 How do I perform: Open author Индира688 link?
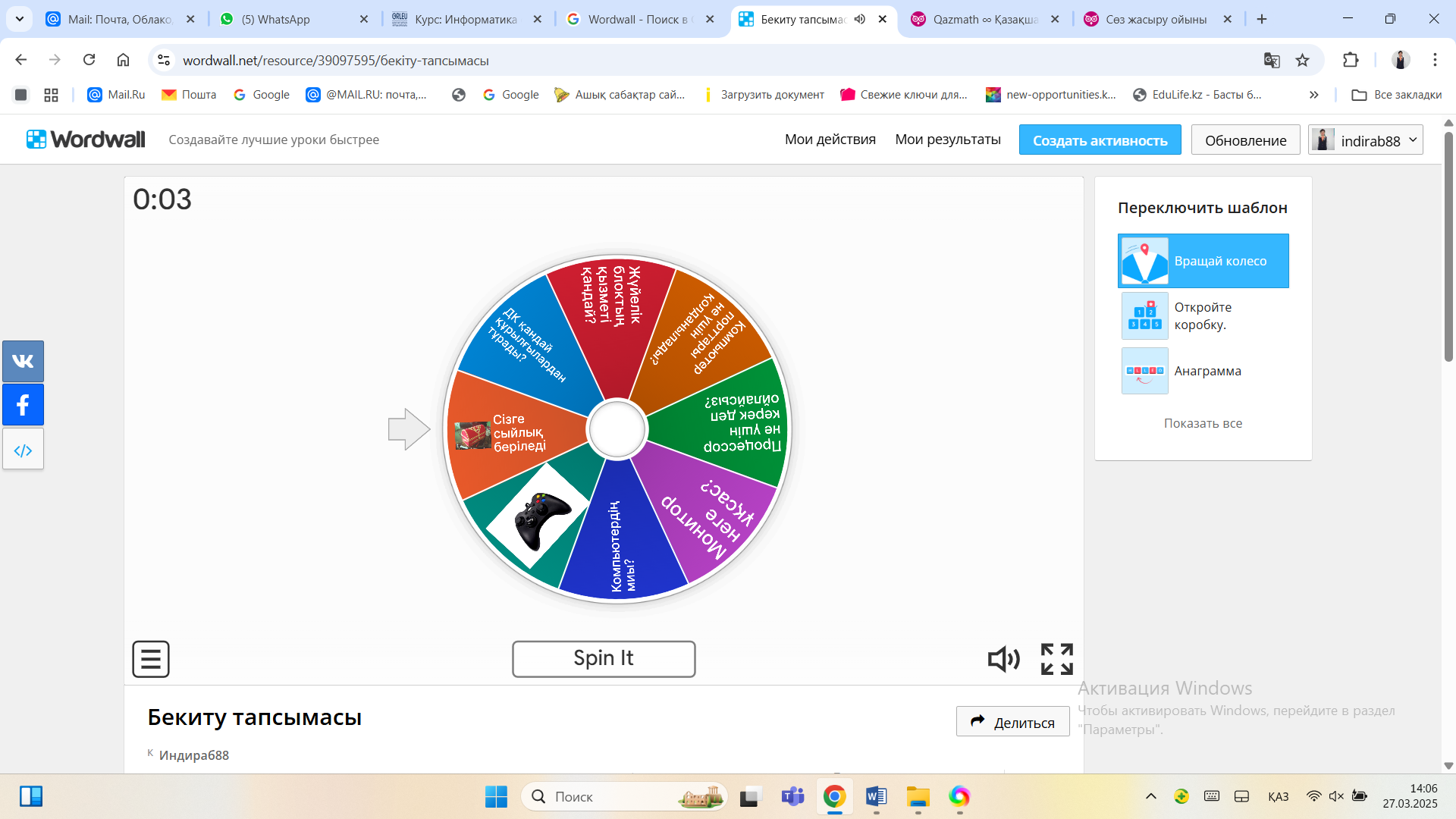[193, 755]
